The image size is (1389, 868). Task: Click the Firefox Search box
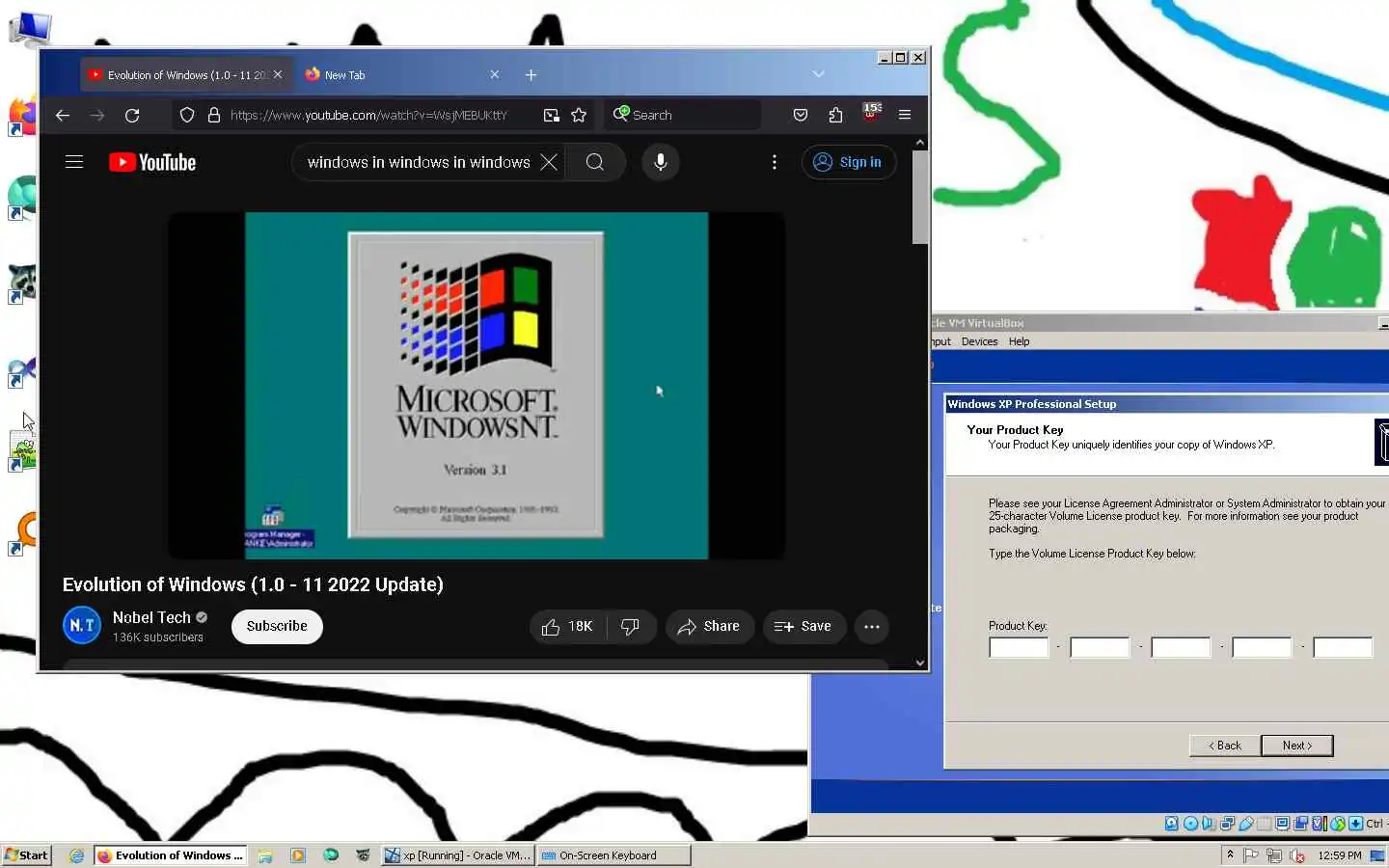(x=684, y=115)
